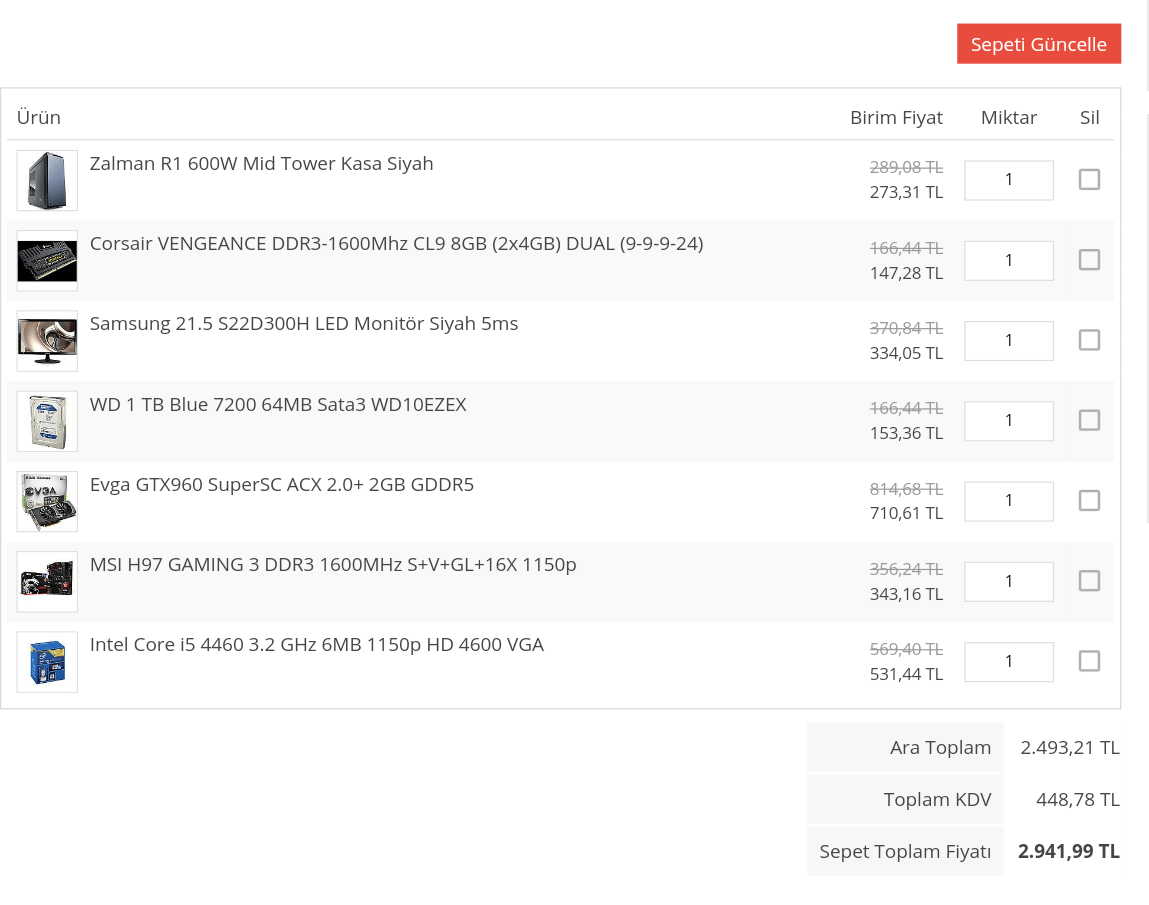Click the Toplam KDV label

tap(937, 799)
